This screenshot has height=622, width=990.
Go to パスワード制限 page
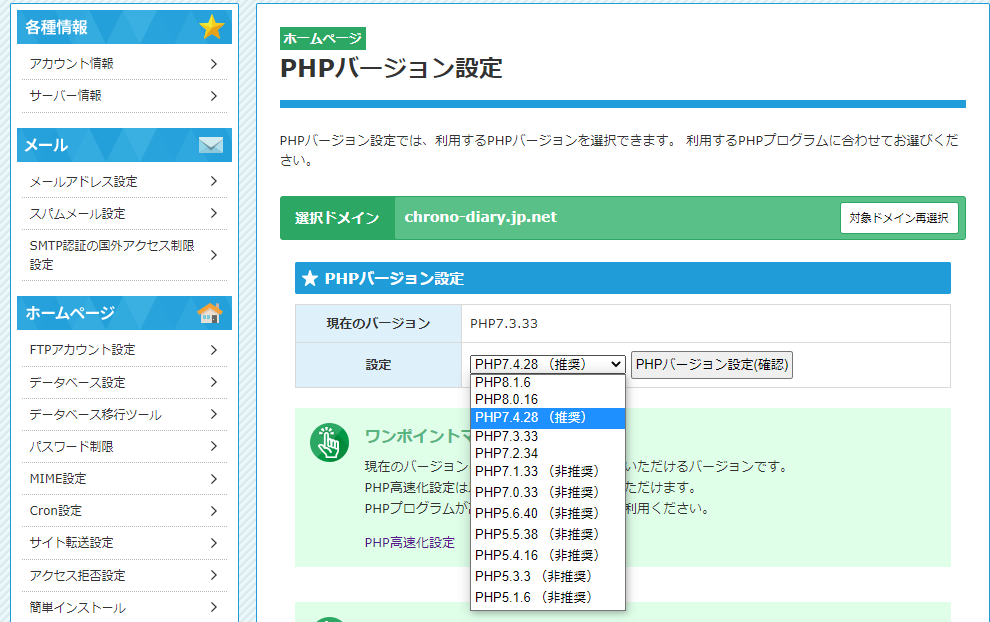pyautogui.click(x=124, y=446)
